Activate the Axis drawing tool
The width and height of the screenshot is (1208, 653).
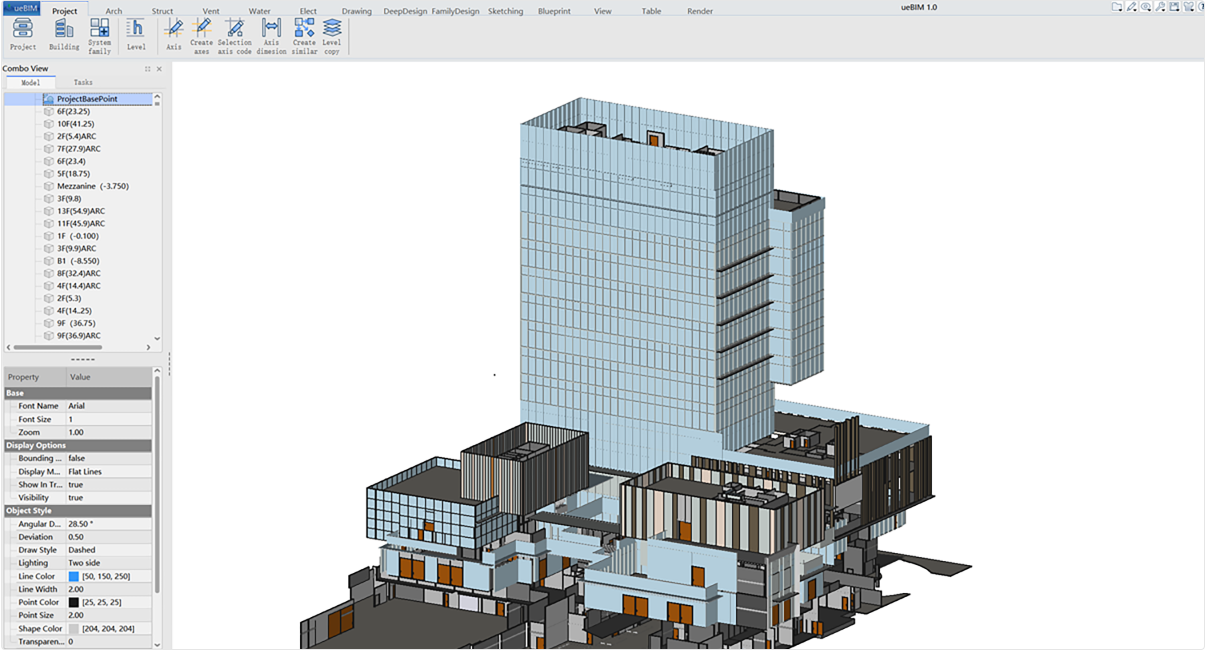(174, 29)
